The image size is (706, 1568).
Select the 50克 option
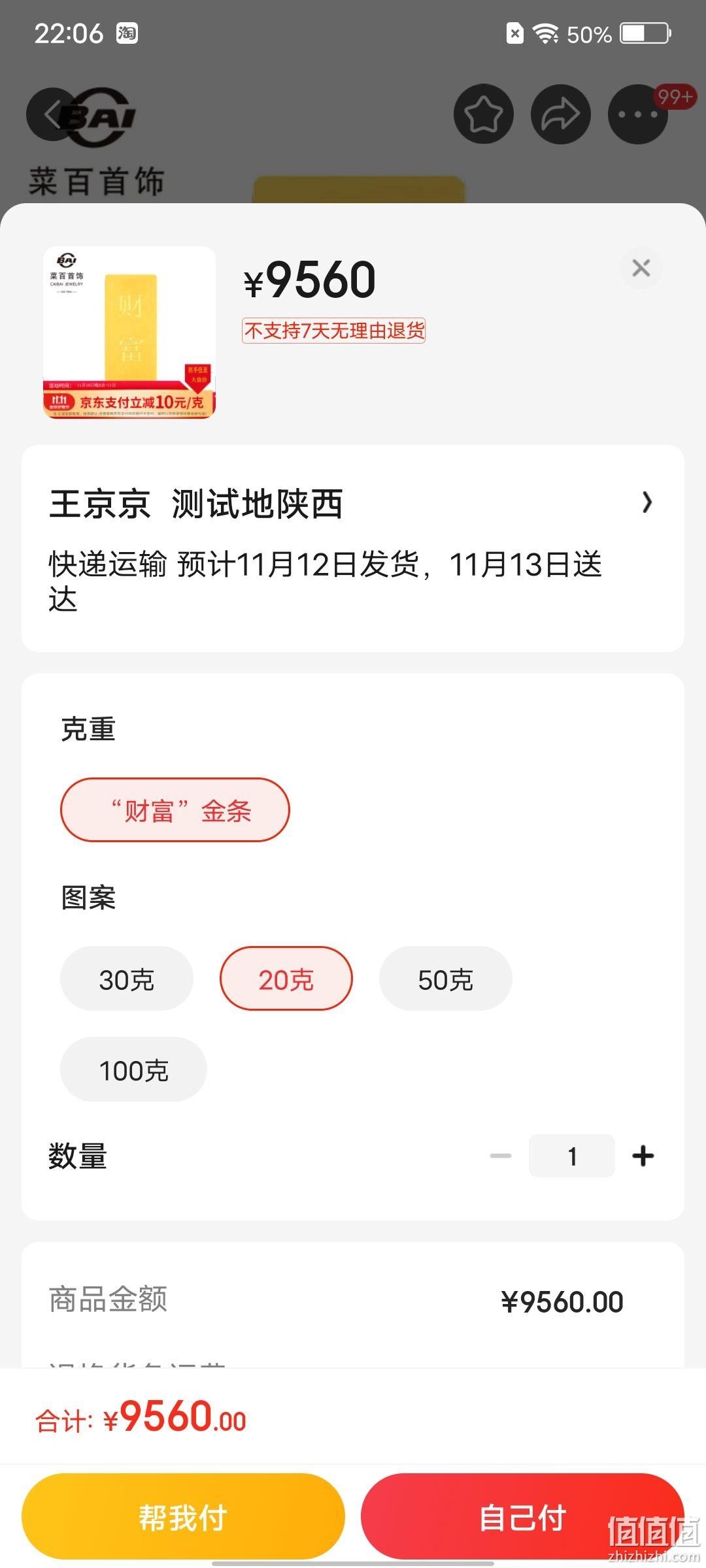[x=446, y=979]
